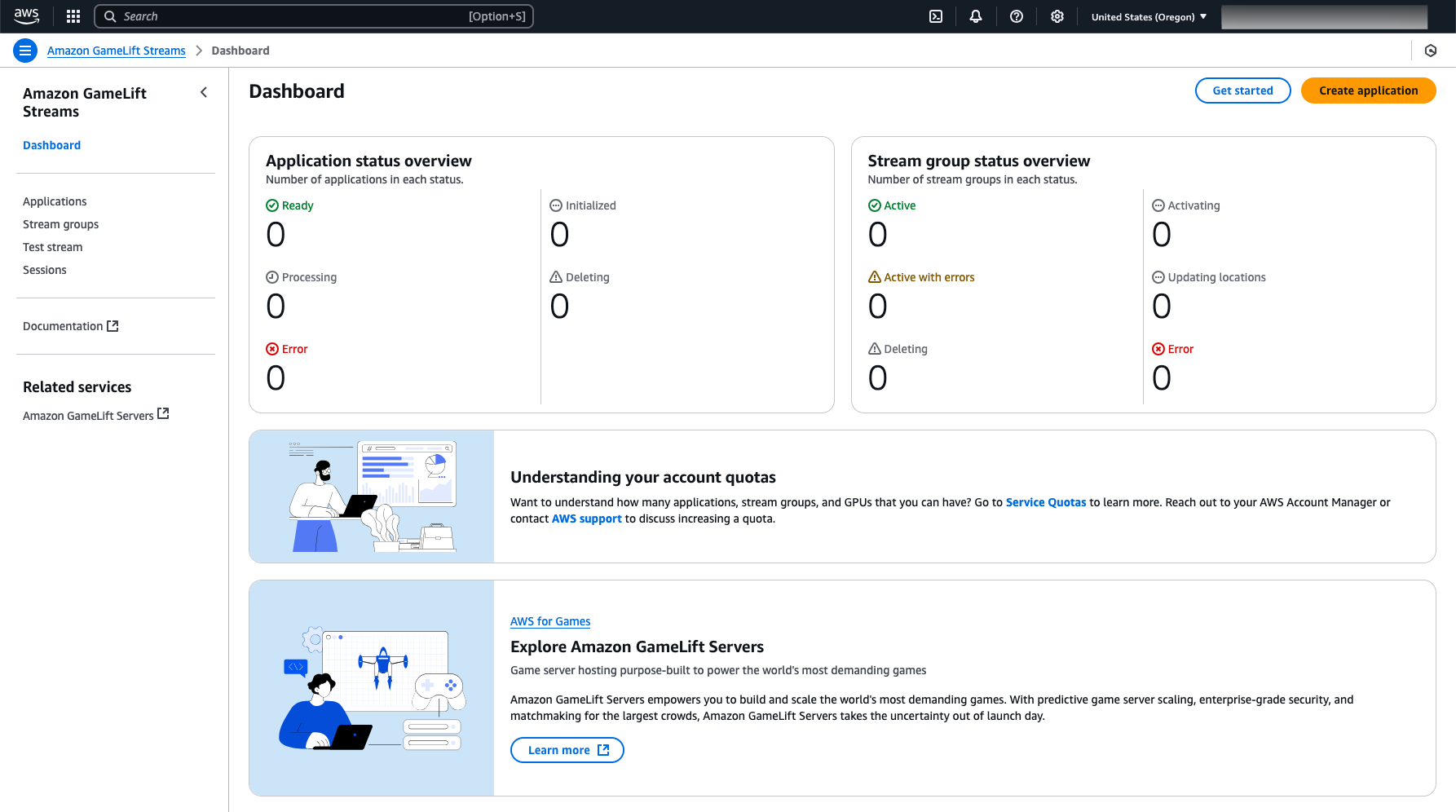This screenshot has width=1456, height=812.
Task: Click the Initialized applications count
Action: (559, 235)
